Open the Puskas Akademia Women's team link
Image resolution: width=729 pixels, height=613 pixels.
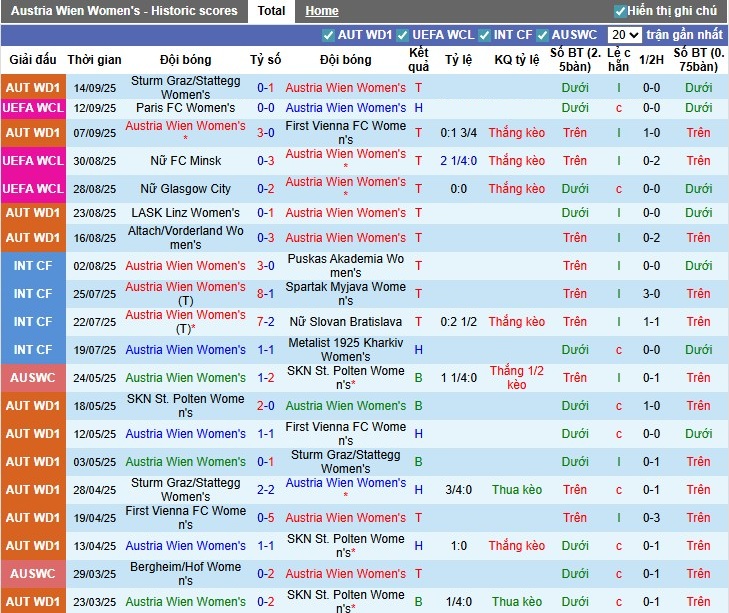345,266
